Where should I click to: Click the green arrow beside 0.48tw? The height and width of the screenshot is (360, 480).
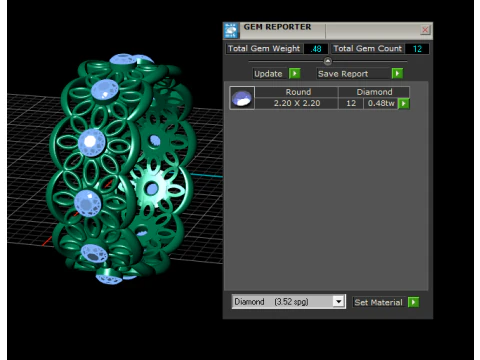404,103
